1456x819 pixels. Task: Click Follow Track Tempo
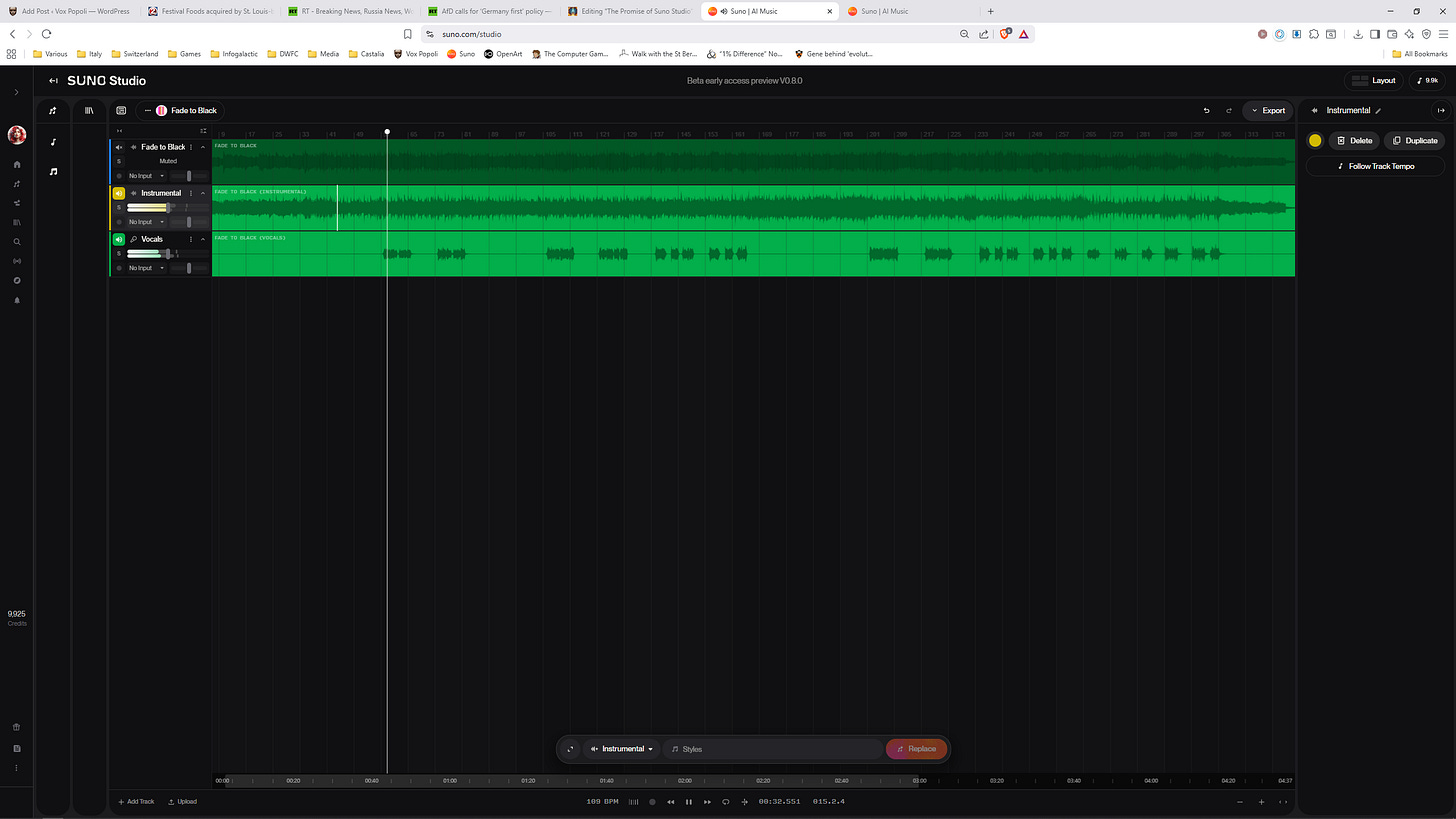(1376, 166)
